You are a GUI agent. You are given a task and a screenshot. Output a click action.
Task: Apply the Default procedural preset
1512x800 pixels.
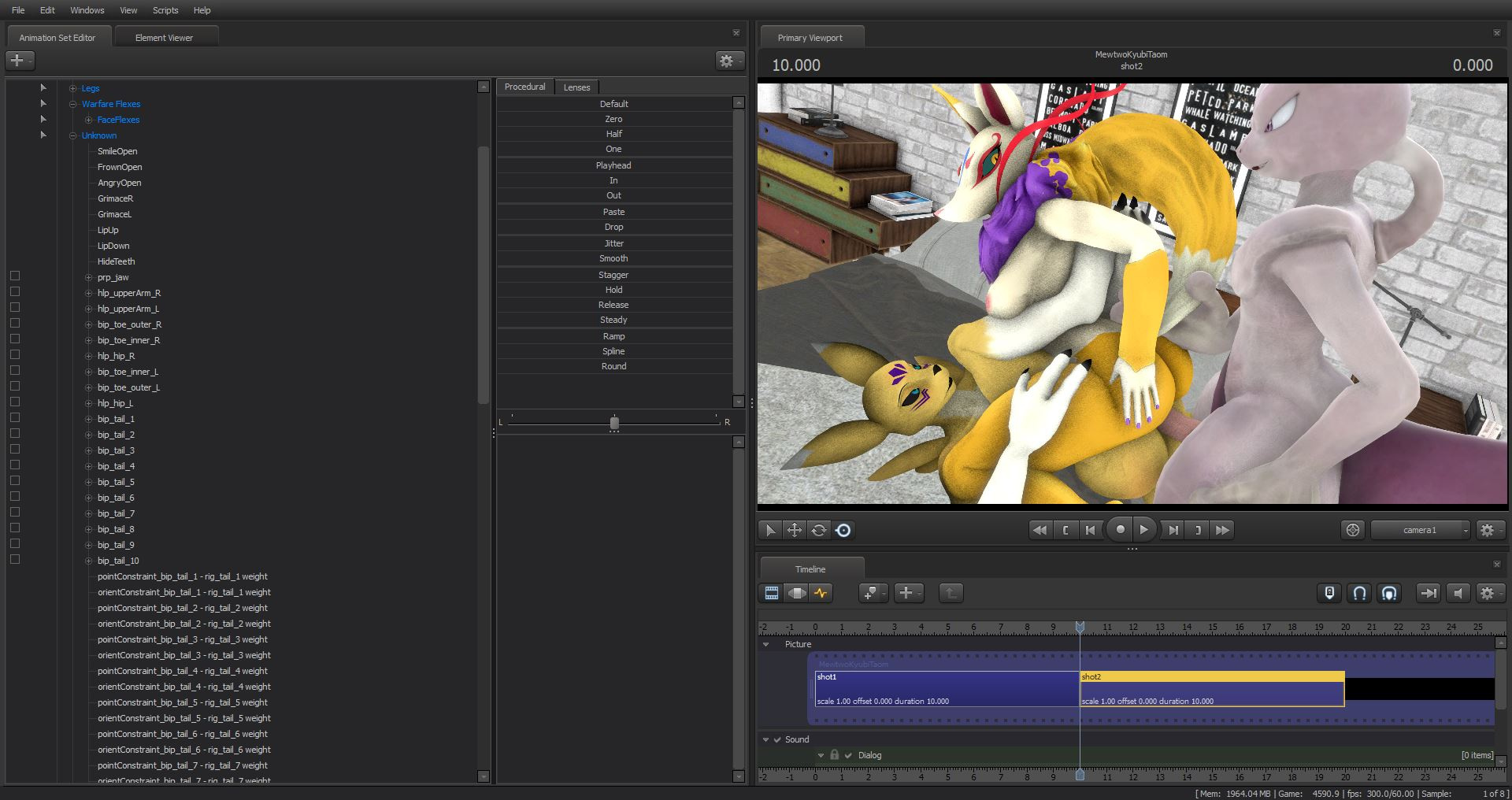coord(614,104)
